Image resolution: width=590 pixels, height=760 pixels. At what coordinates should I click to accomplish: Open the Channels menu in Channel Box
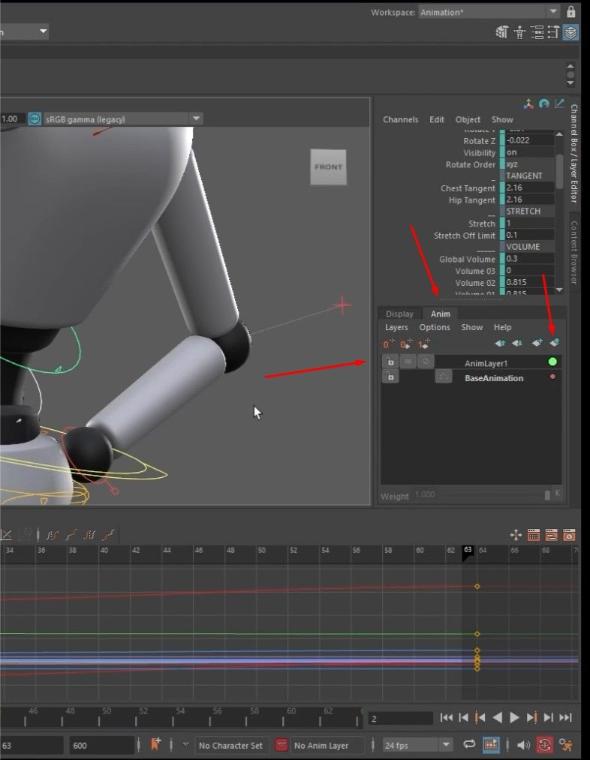point(400,119)
